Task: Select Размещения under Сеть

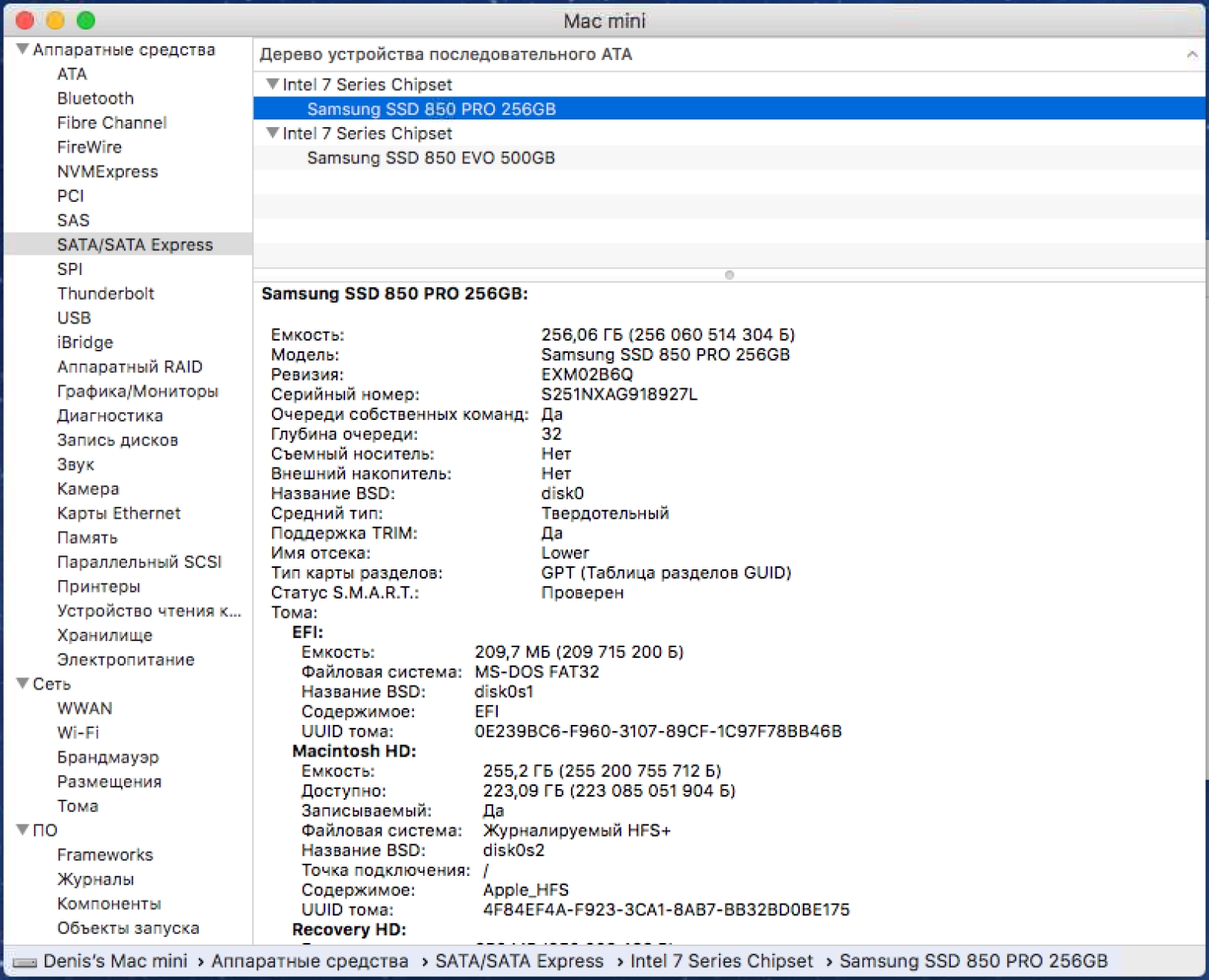Action: coord(109,781)
